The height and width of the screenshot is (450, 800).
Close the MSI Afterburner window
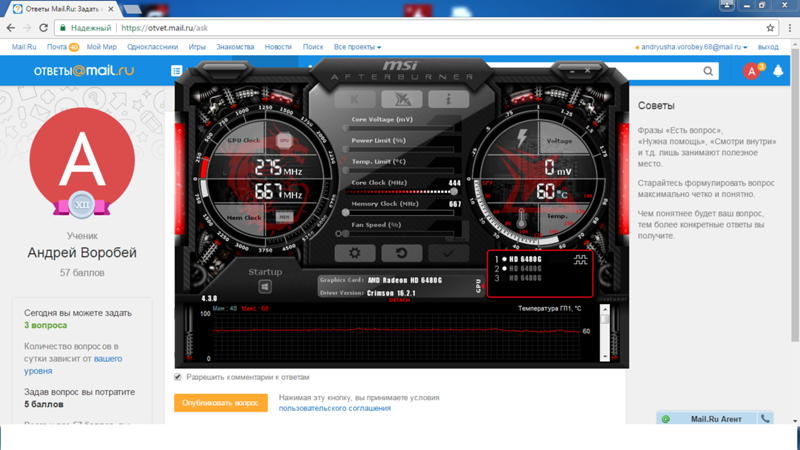point(587,71)
